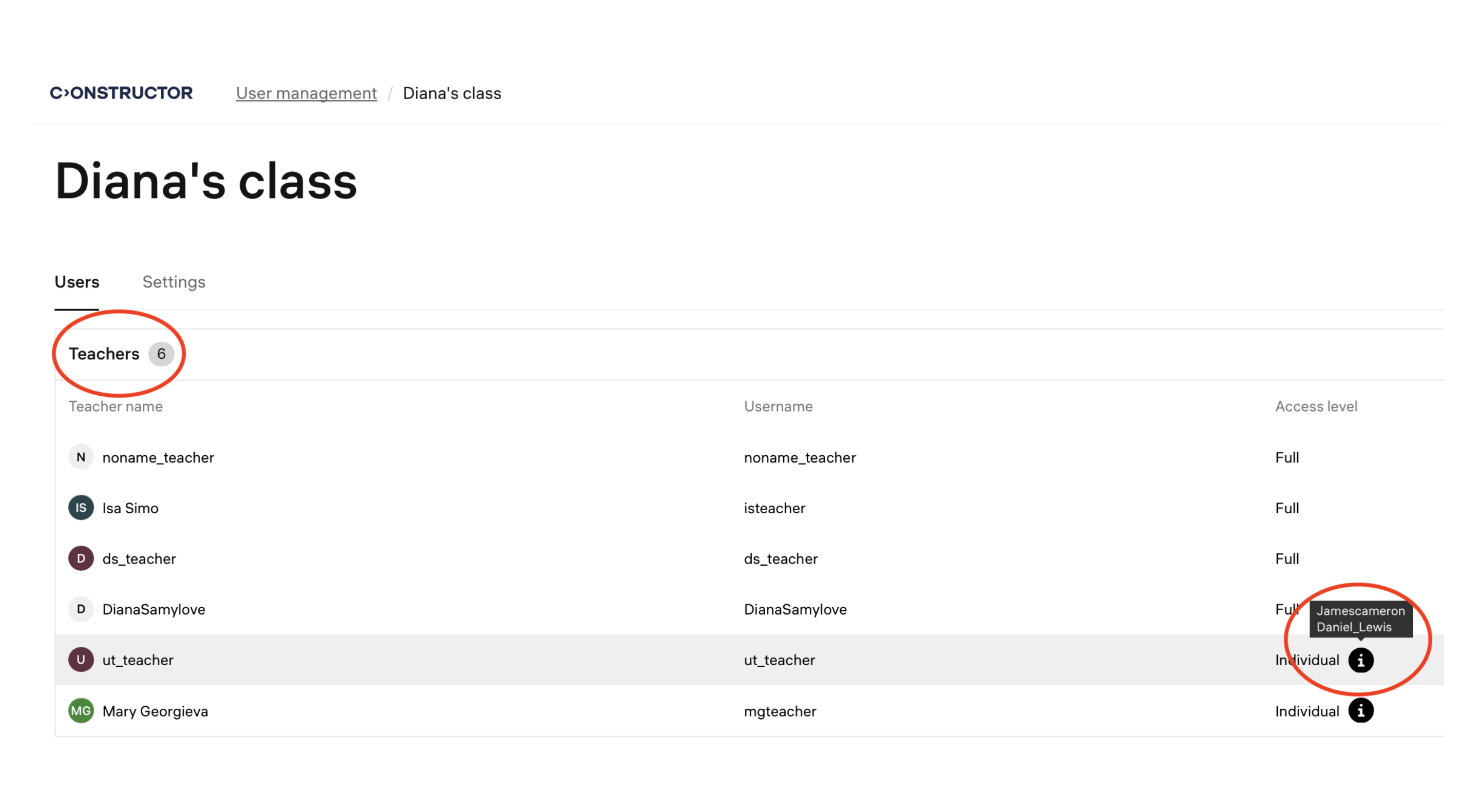Screen dimensions: 1477x812
Task: Click the IS avatar for Isa Simo
Action: pos(81,508)
